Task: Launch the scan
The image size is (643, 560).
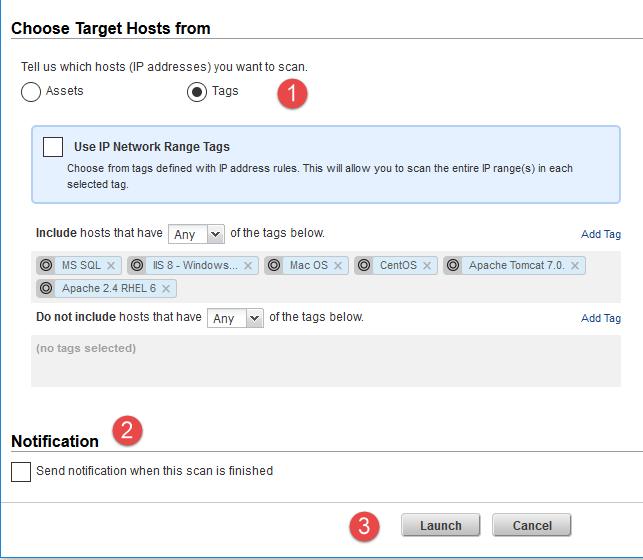Action: (x=441, y=525)
